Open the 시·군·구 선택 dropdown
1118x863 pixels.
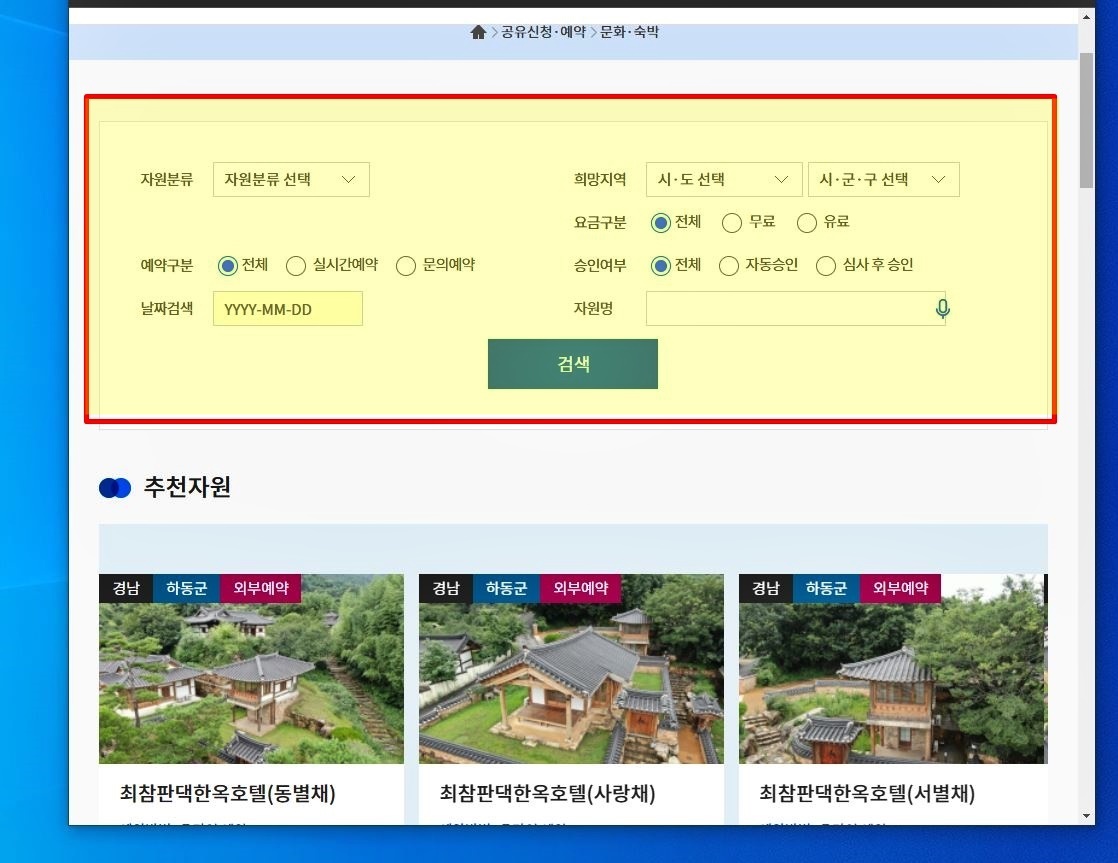click(883, 179)
